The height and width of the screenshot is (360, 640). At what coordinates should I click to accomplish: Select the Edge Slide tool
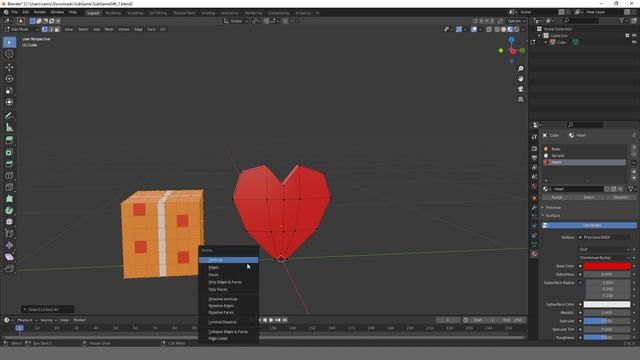tap(9, 234)
